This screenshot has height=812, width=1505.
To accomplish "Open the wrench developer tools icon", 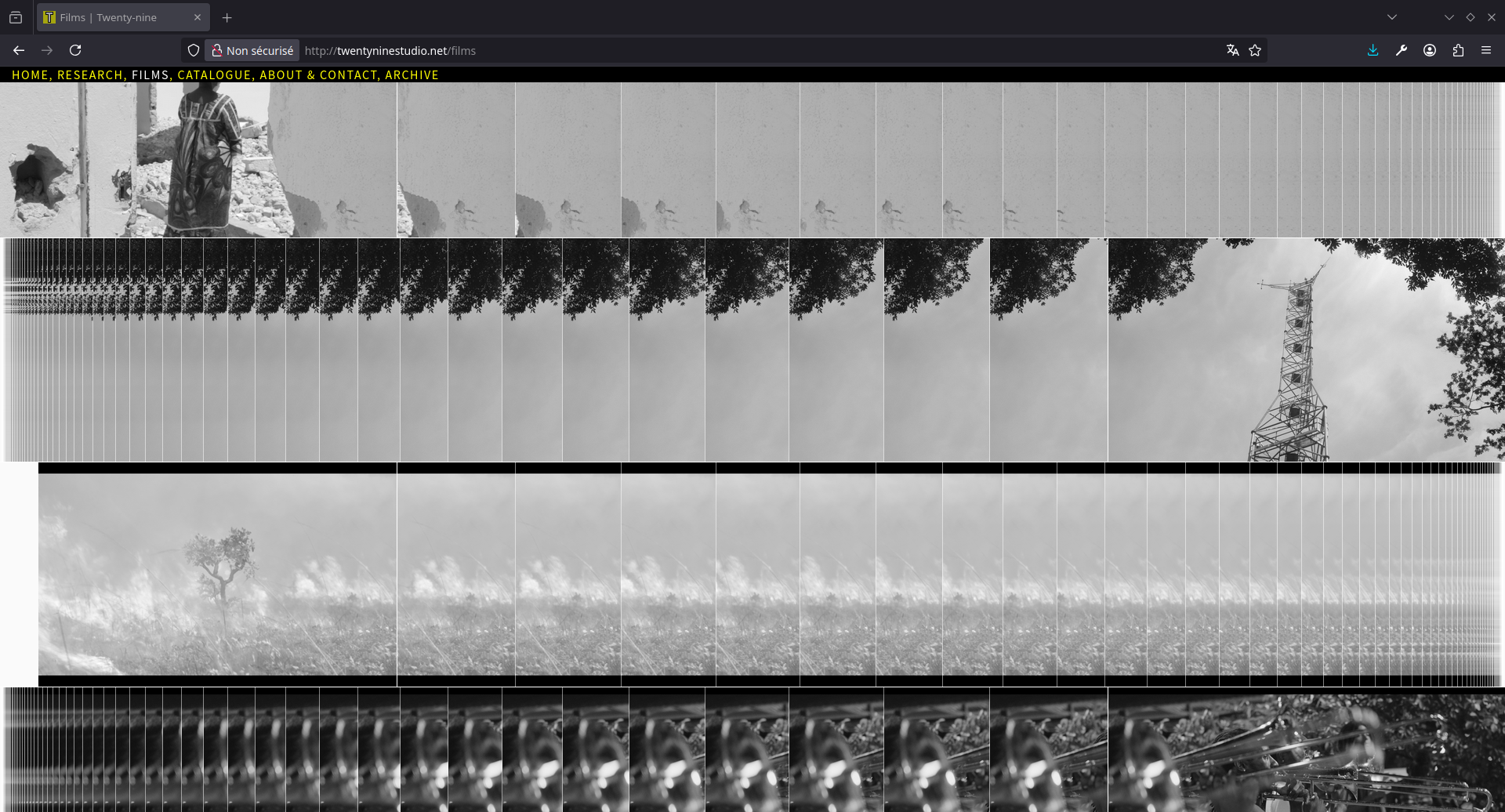I will (1401, 50).
